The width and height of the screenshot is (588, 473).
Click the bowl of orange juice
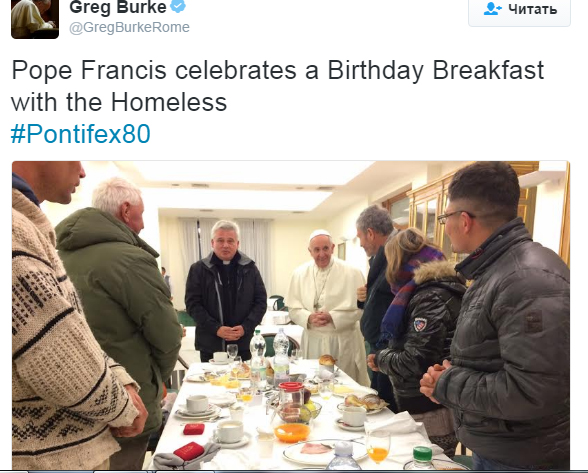pyautogui.click(x=292, y=432)
